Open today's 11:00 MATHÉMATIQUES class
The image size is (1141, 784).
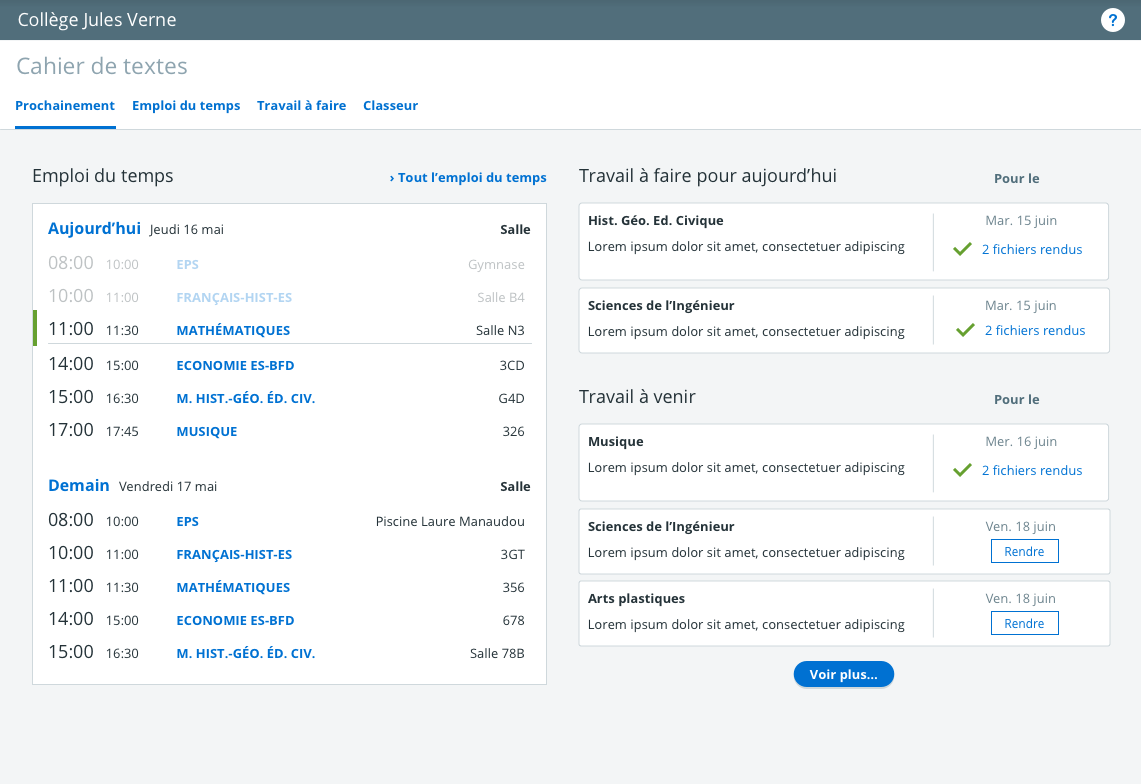click(x=233, y=330)
